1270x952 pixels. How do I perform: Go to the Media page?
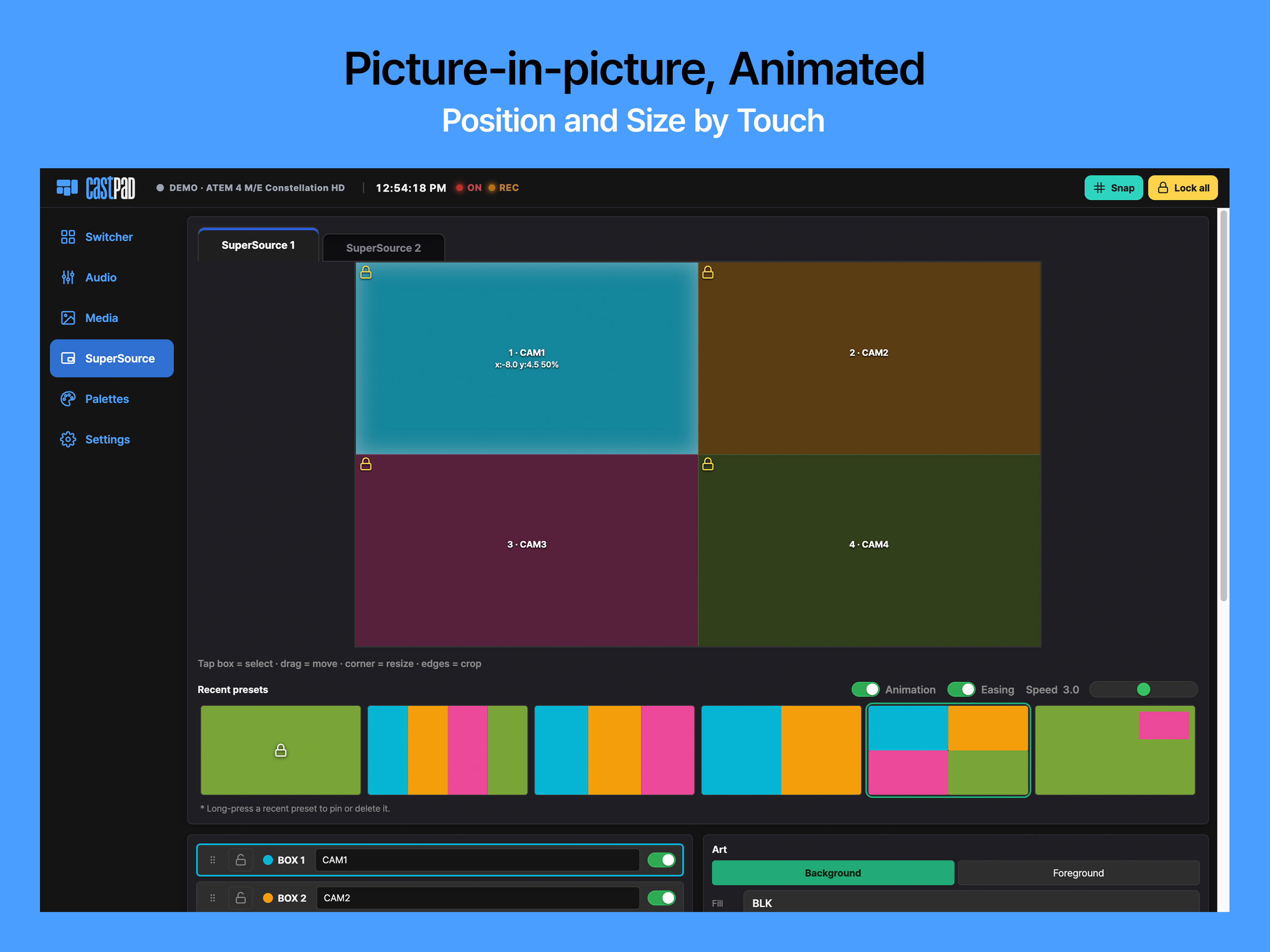[112, 317]
